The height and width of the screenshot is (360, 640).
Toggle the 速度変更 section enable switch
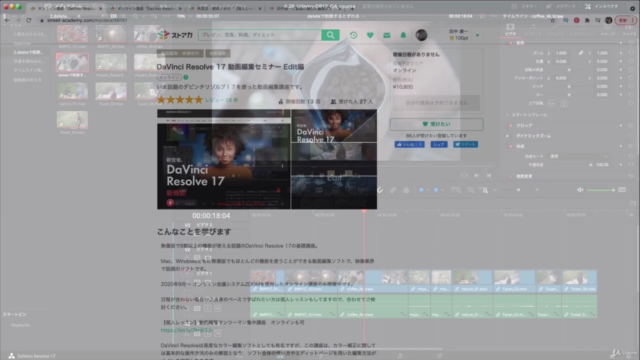(511, 176)
